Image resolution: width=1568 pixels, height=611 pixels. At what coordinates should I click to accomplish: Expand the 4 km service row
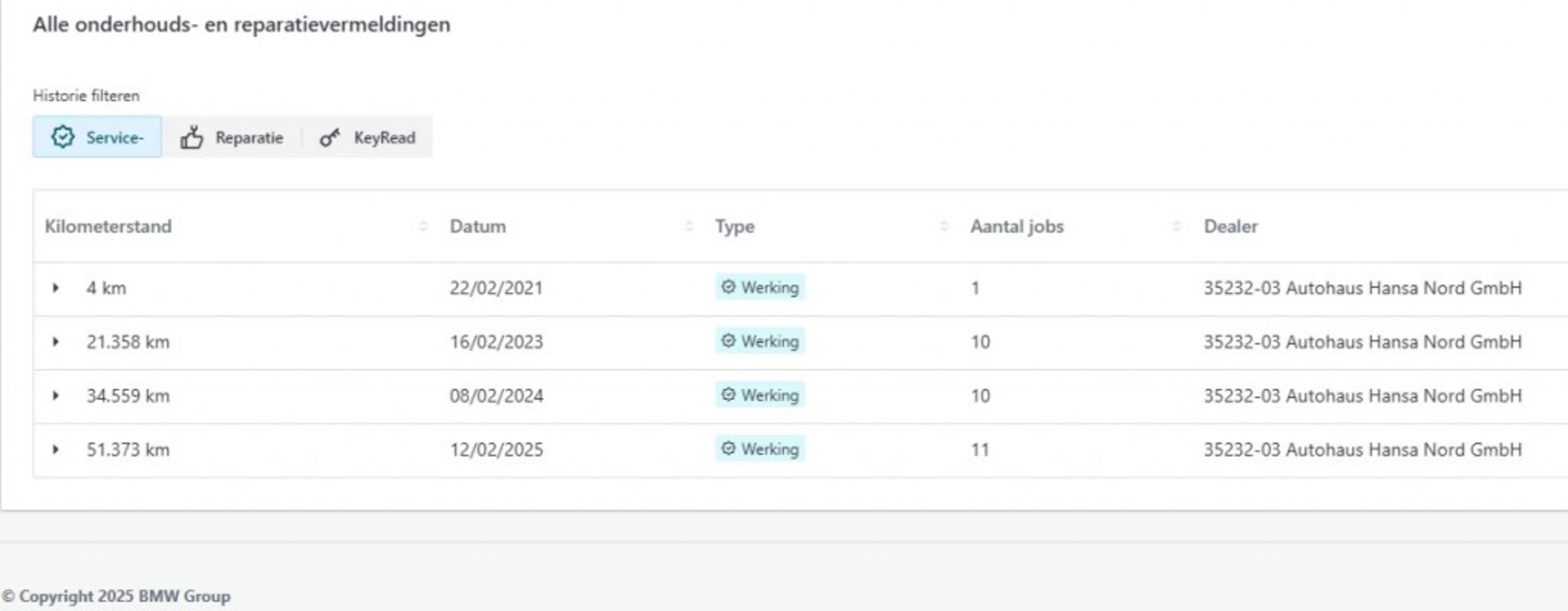click(x=56, y=288)
